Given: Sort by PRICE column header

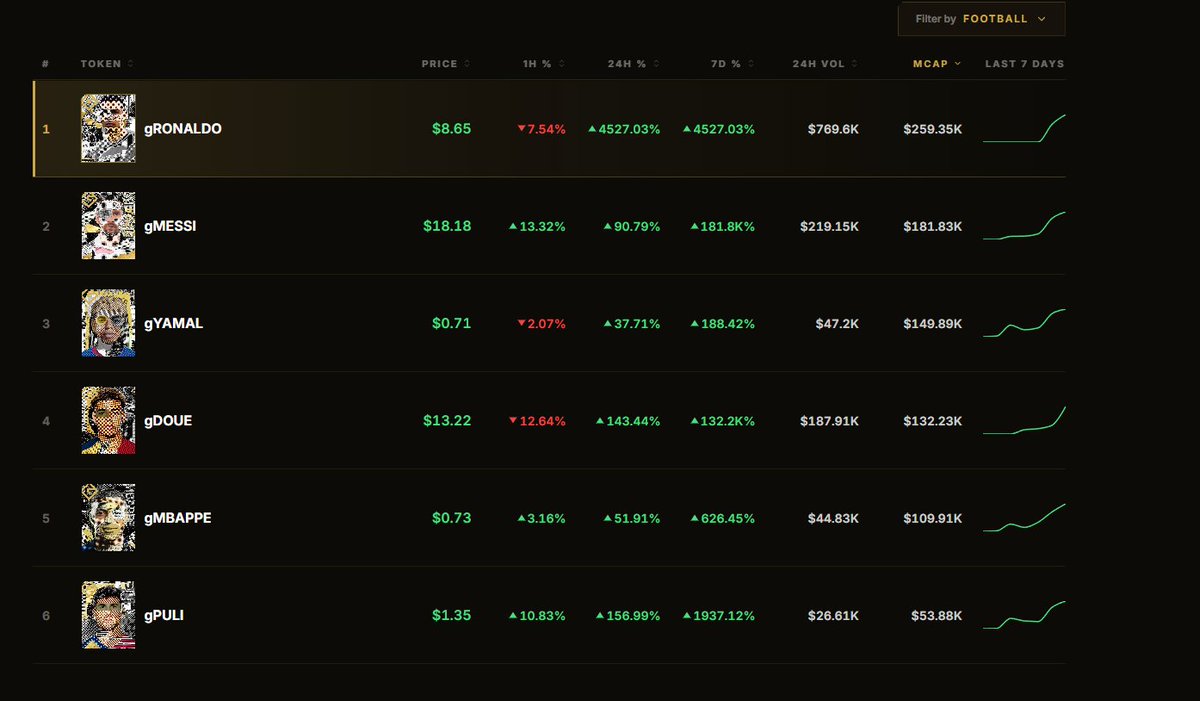Looking at the screenshot, I should pyautogui.click(x=446, y=64).
